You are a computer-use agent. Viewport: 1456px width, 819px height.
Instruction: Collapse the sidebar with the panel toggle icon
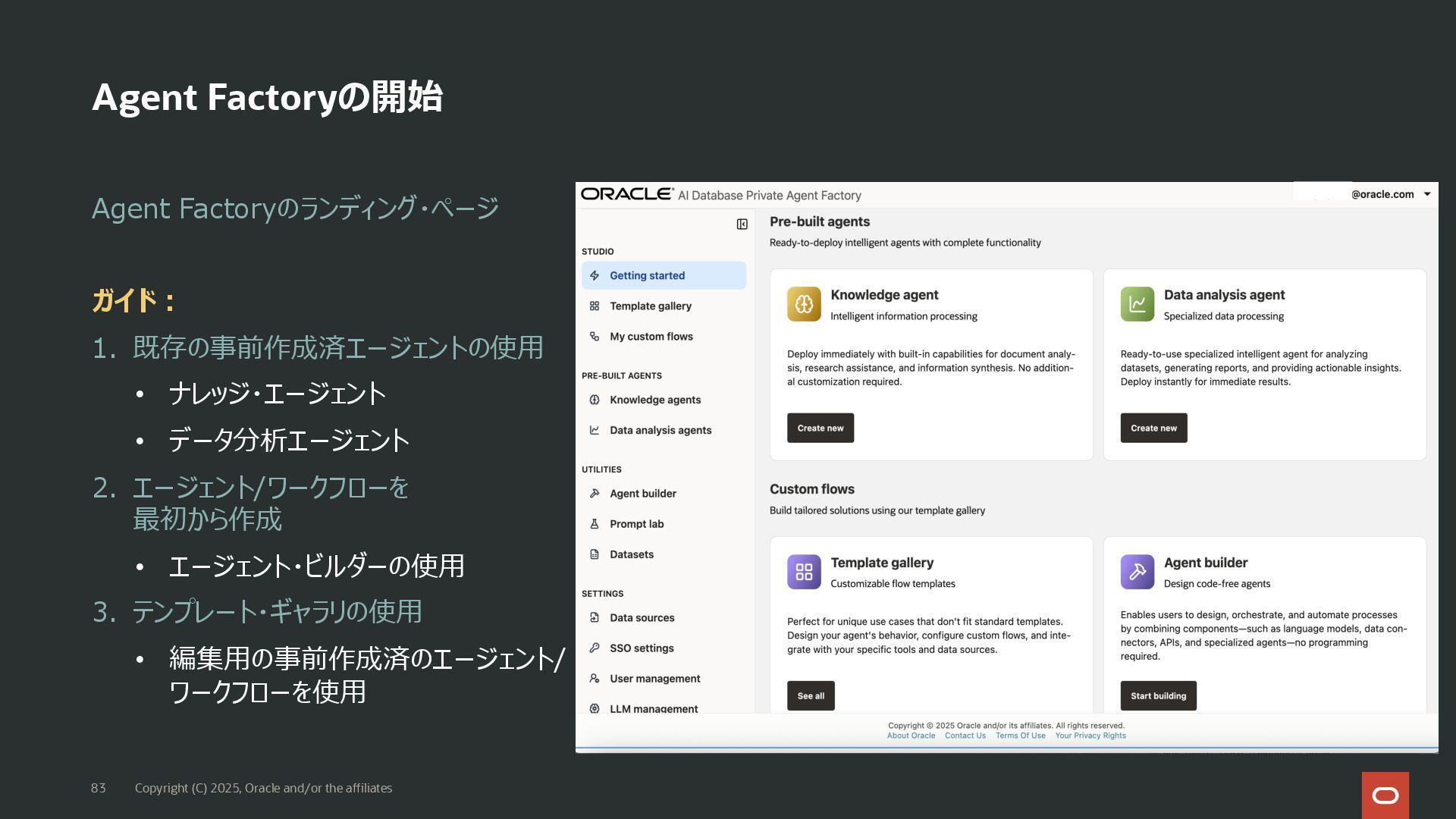(x=742, y=224)
